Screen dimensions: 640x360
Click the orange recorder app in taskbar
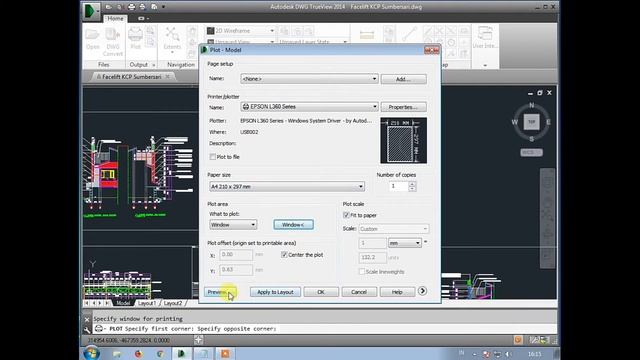pos(225,353)
